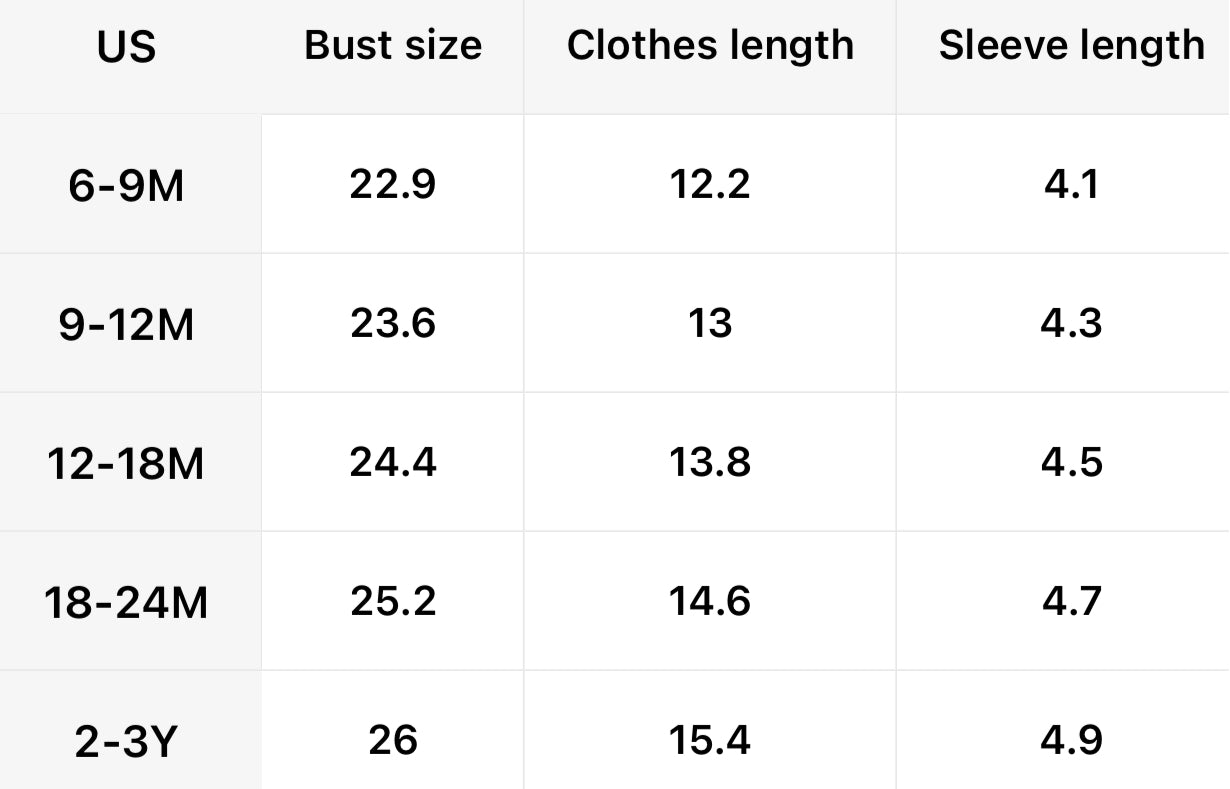Click the Bust size column header
This screenshot has width=1230, height=789.
point(393,45)
